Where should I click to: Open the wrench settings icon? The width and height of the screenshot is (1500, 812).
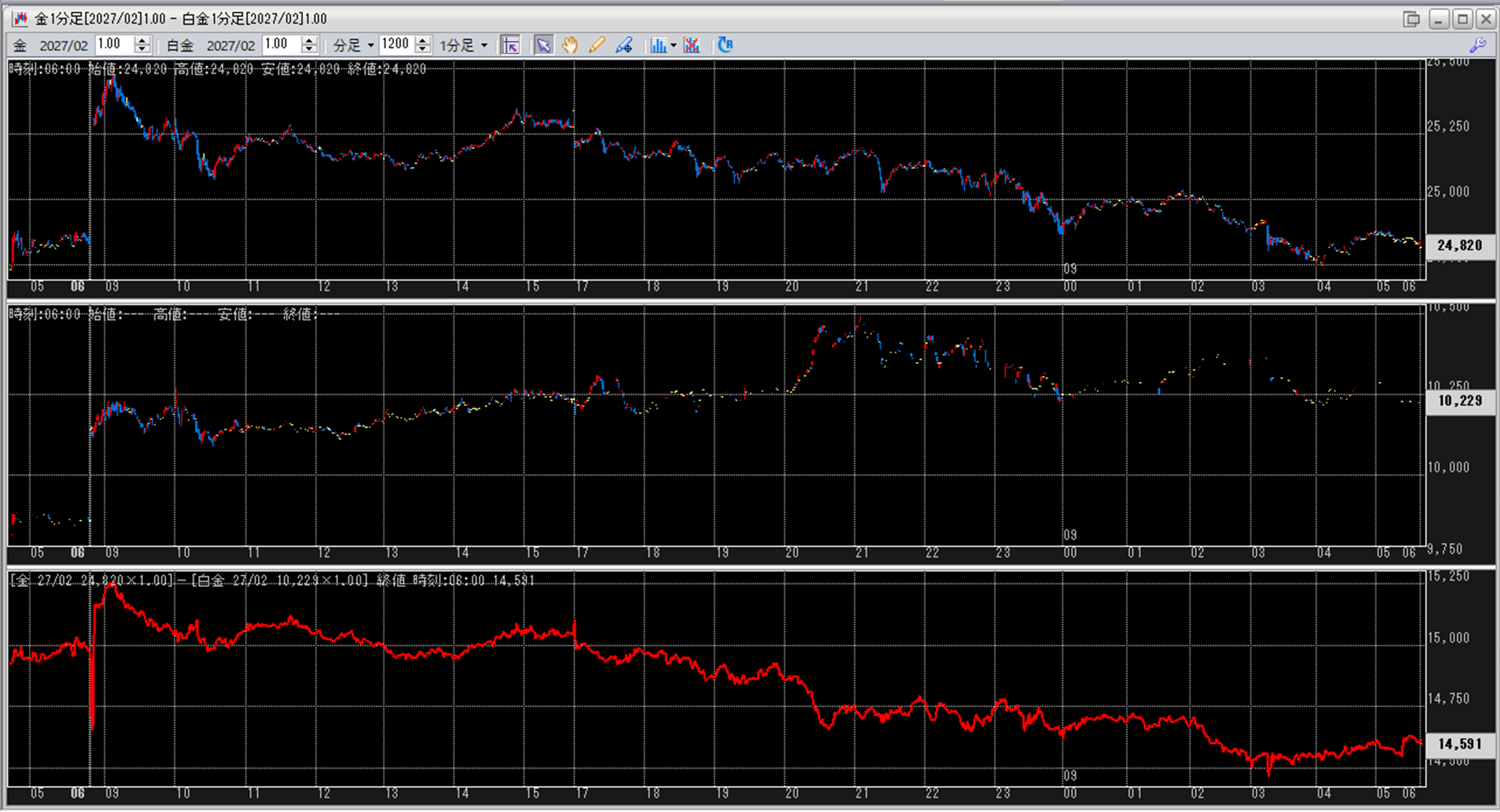pyautogui.click(x=1478, y=46)
